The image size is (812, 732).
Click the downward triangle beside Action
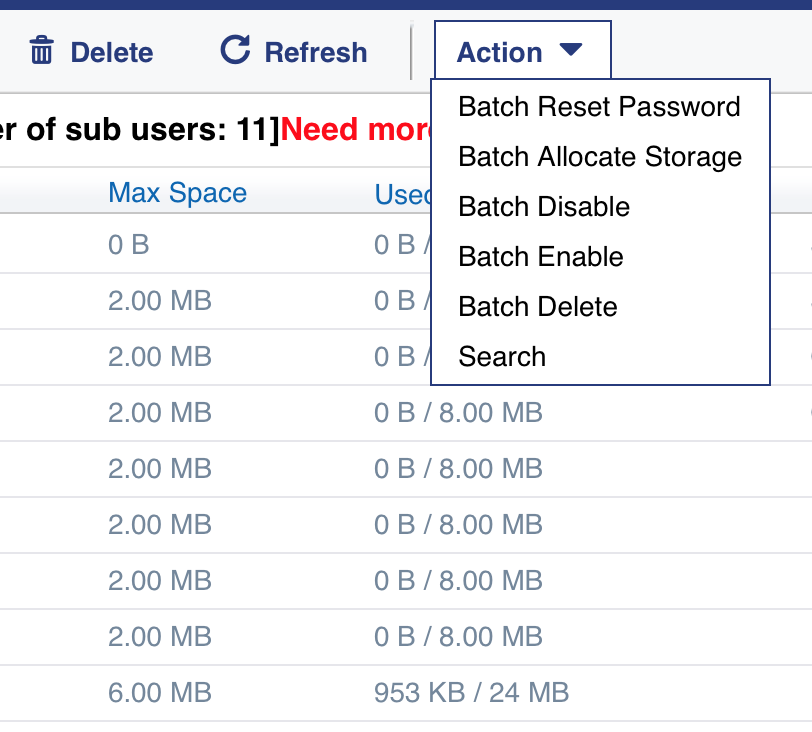pyautogui.click(x=571, y=50)
